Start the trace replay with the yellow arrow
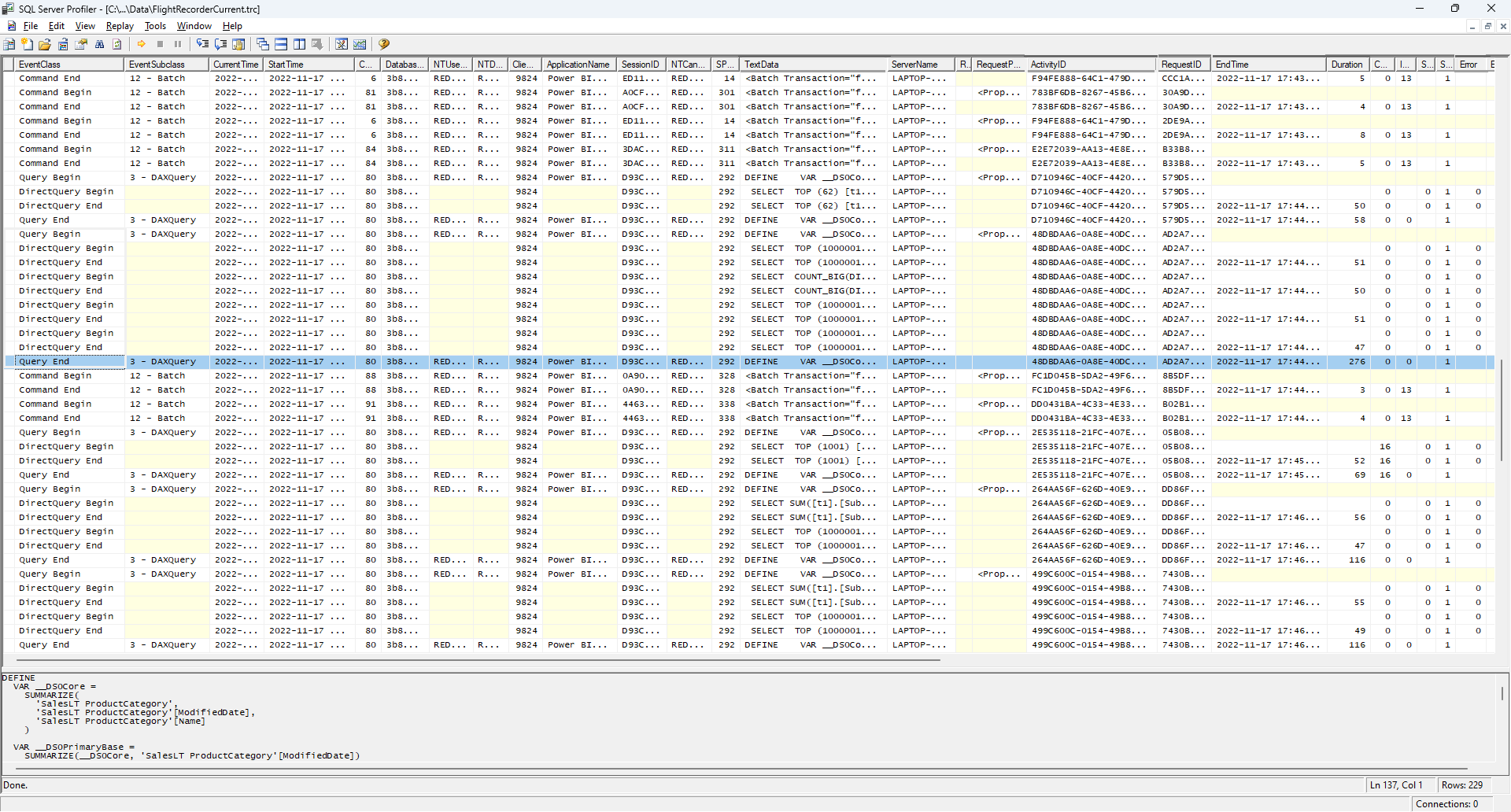The height and width of the screenshot is (812, 1511). [142, 44]
